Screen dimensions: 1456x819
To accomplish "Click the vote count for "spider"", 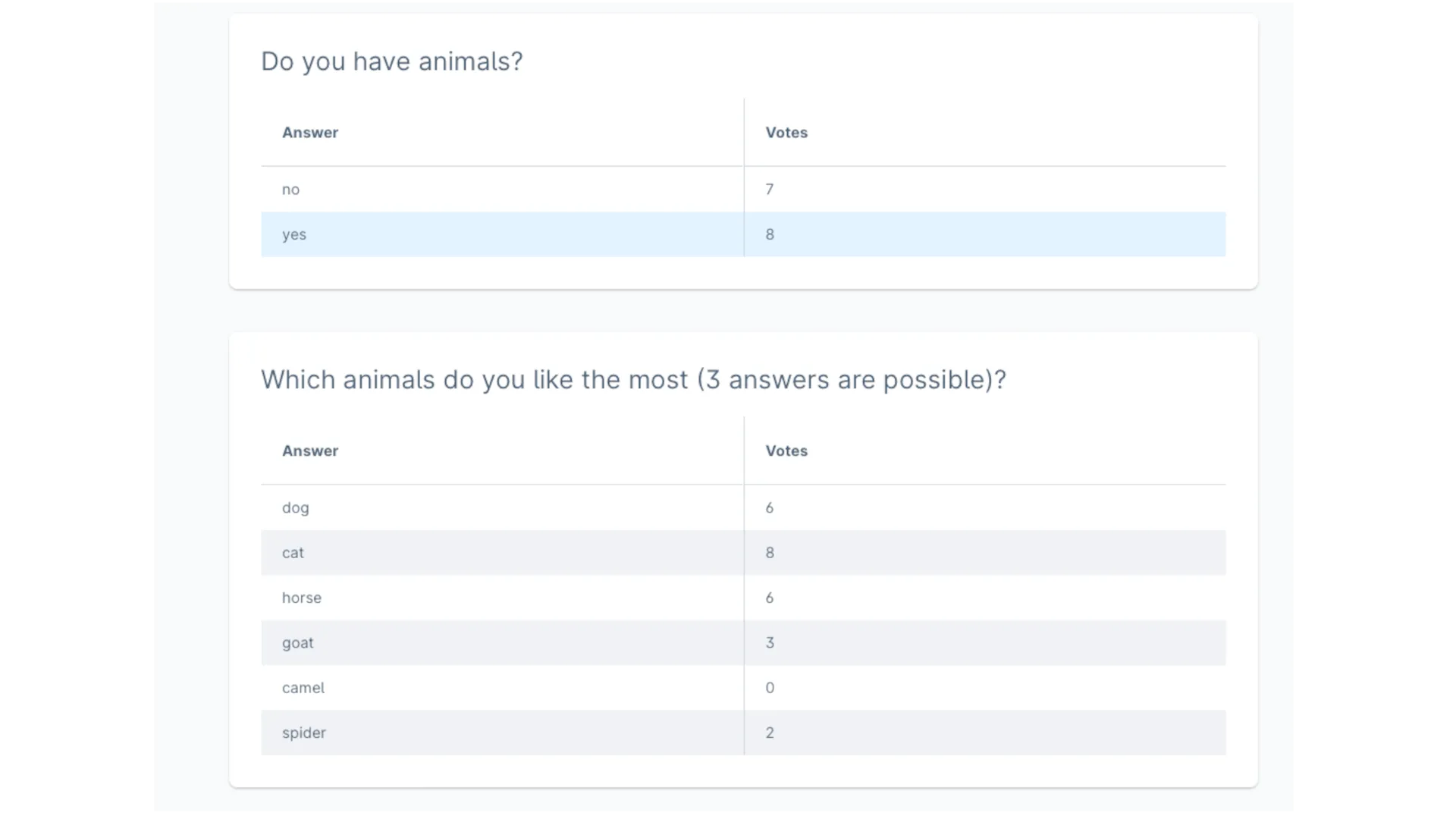I will coord(770,733).
